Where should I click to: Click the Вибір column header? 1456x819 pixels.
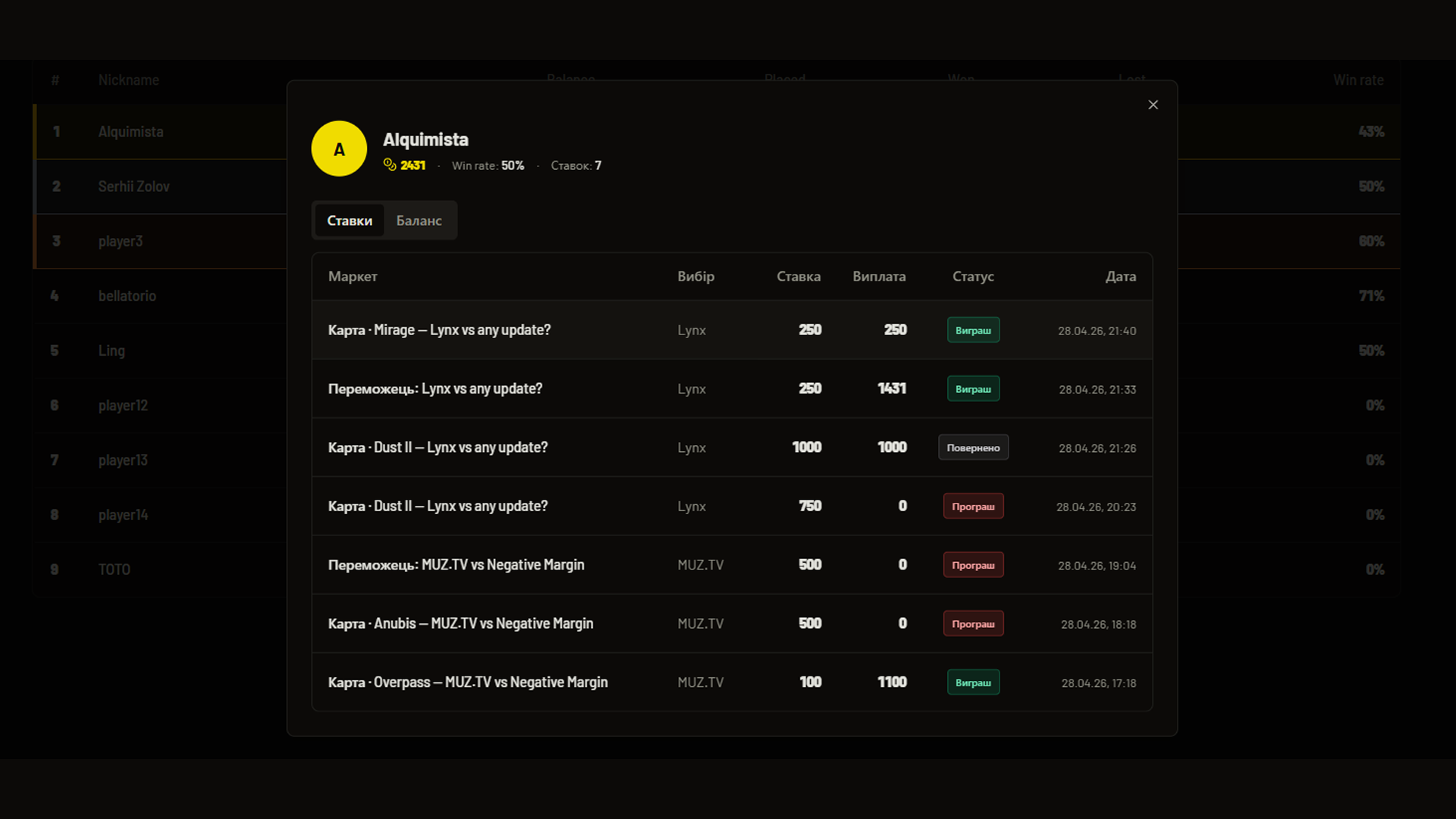695,277
